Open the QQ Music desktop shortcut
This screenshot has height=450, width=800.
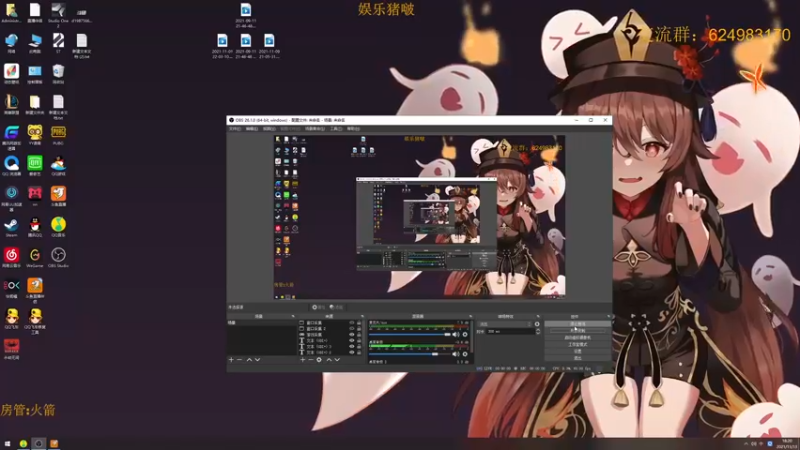pyautogui.click(x=58, y=227)
